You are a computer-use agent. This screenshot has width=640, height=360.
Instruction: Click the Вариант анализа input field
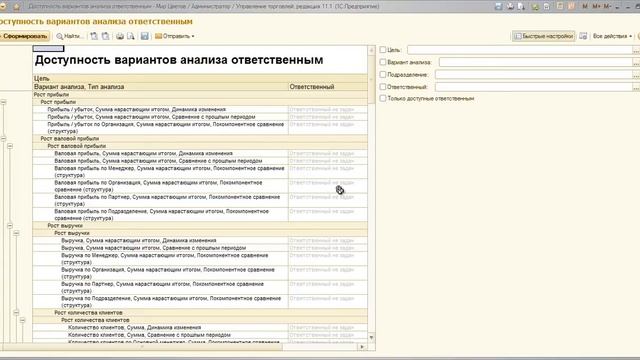(536, 62)
